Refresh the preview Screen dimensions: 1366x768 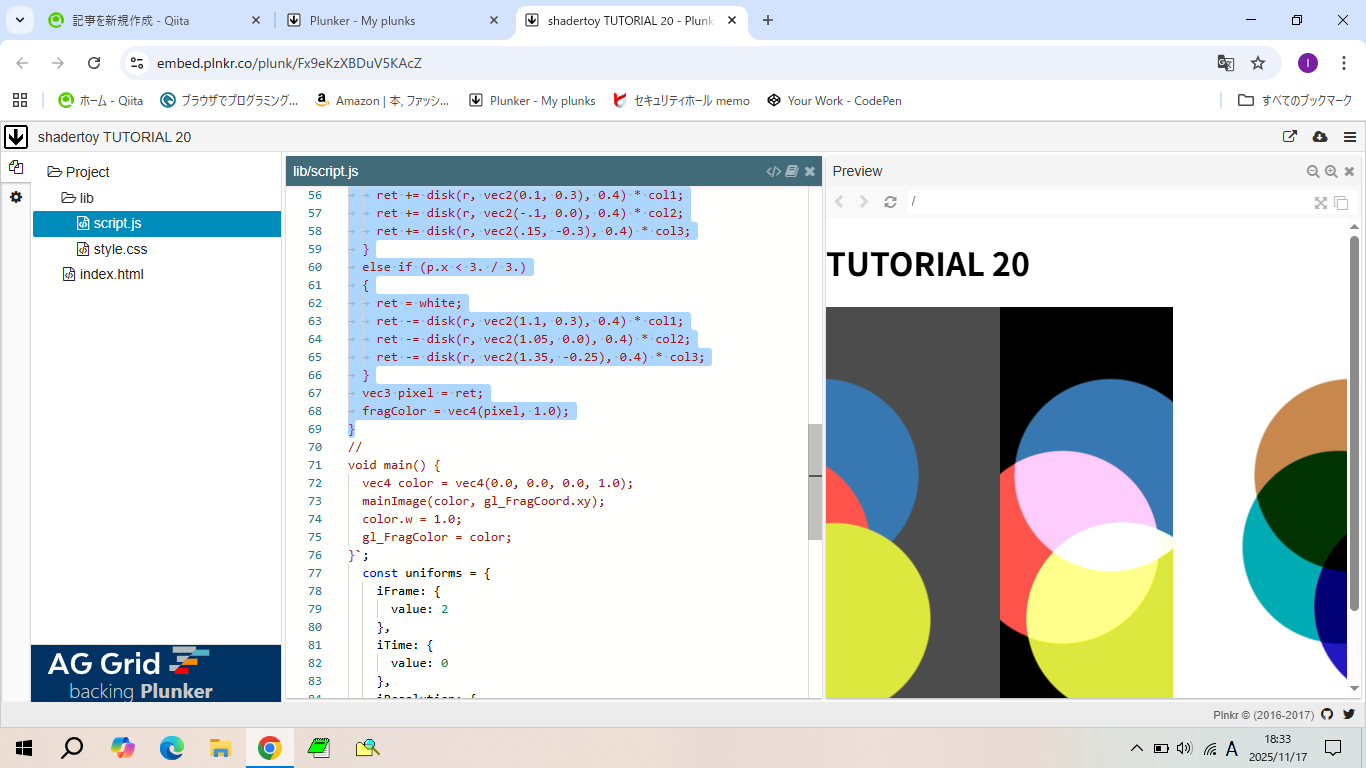pyautogui.click(x=890, y=202)
